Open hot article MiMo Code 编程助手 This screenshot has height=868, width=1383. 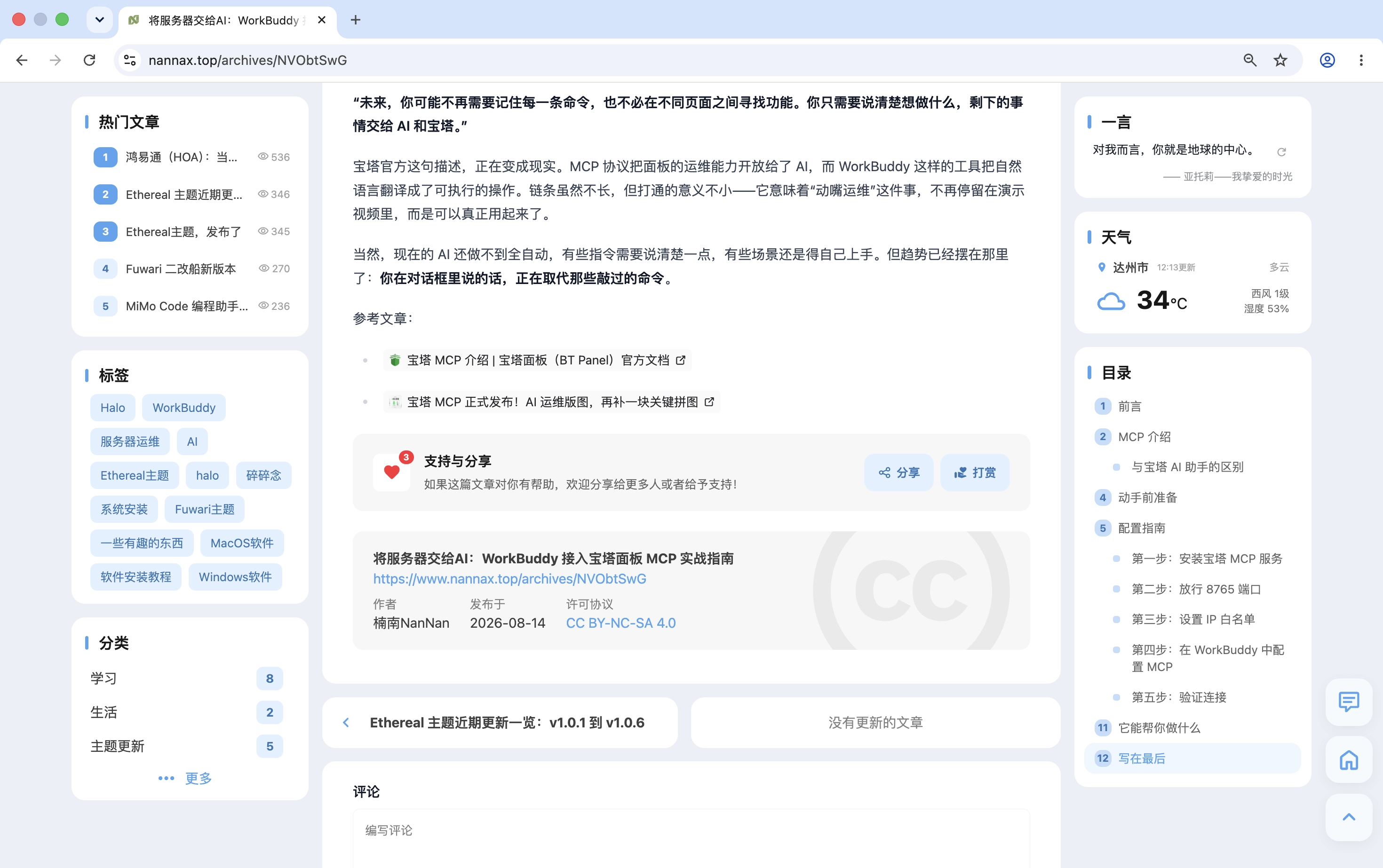point(191,306)
